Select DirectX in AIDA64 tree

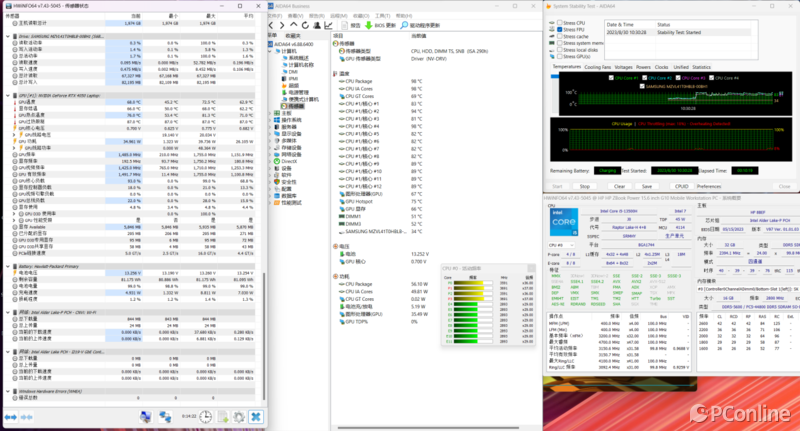point(285,161)
